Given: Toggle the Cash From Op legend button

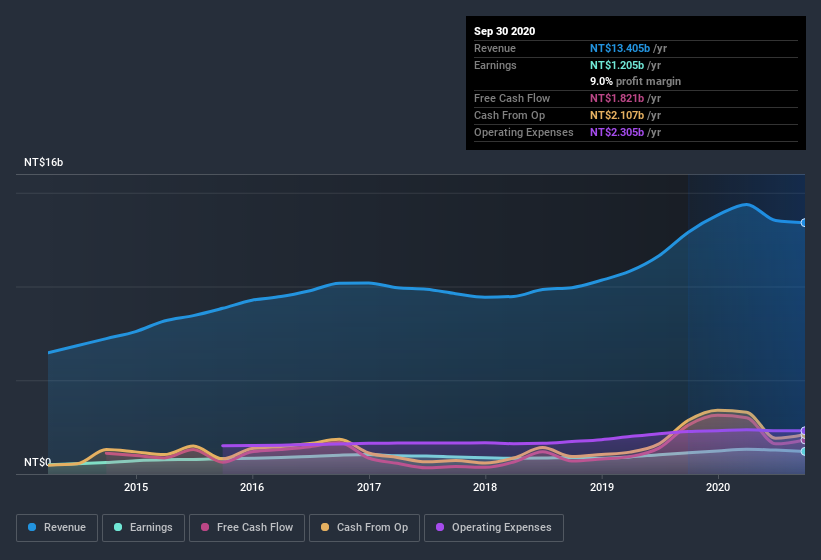Looking at the screenshot, I should pos(364,528).
